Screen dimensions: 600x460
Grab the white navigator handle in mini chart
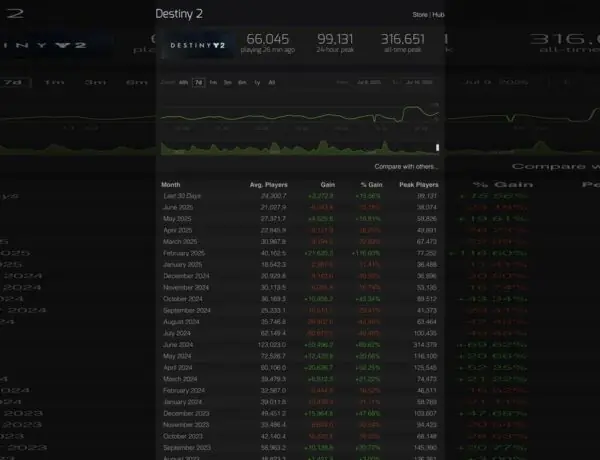tap(437, 147)
